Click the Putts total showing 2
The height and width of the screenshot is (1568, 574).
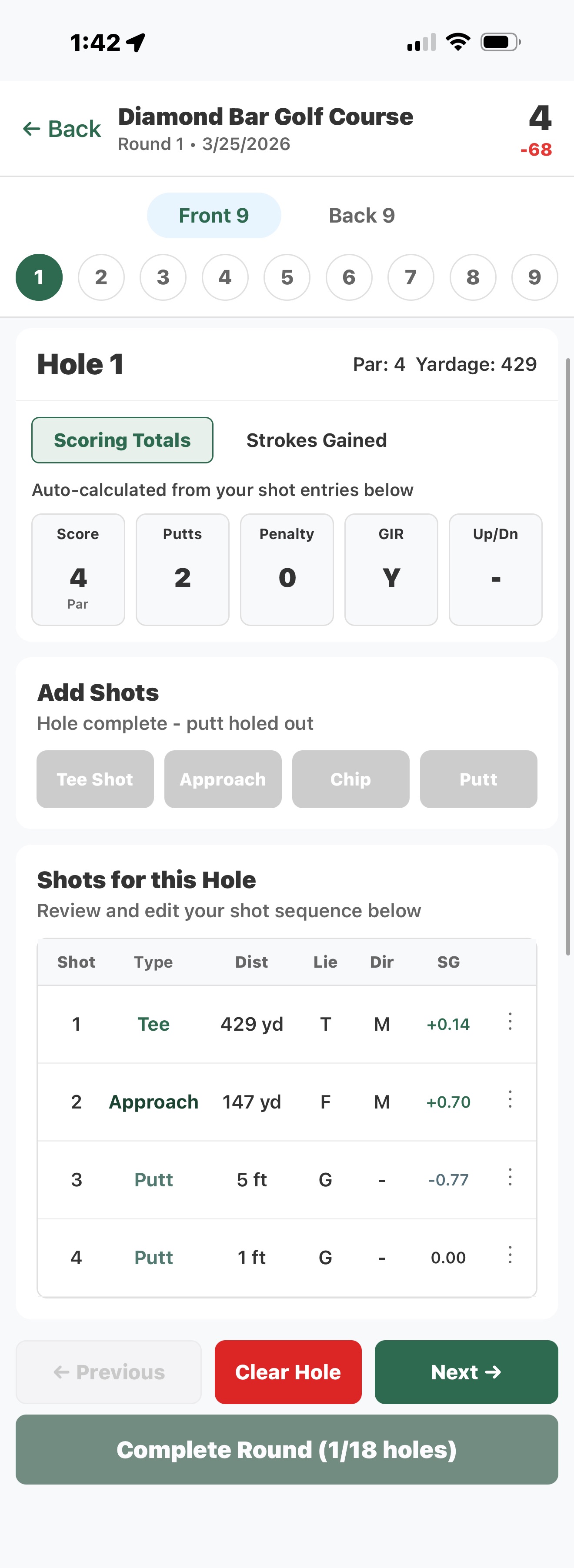[x=182, y=569]
